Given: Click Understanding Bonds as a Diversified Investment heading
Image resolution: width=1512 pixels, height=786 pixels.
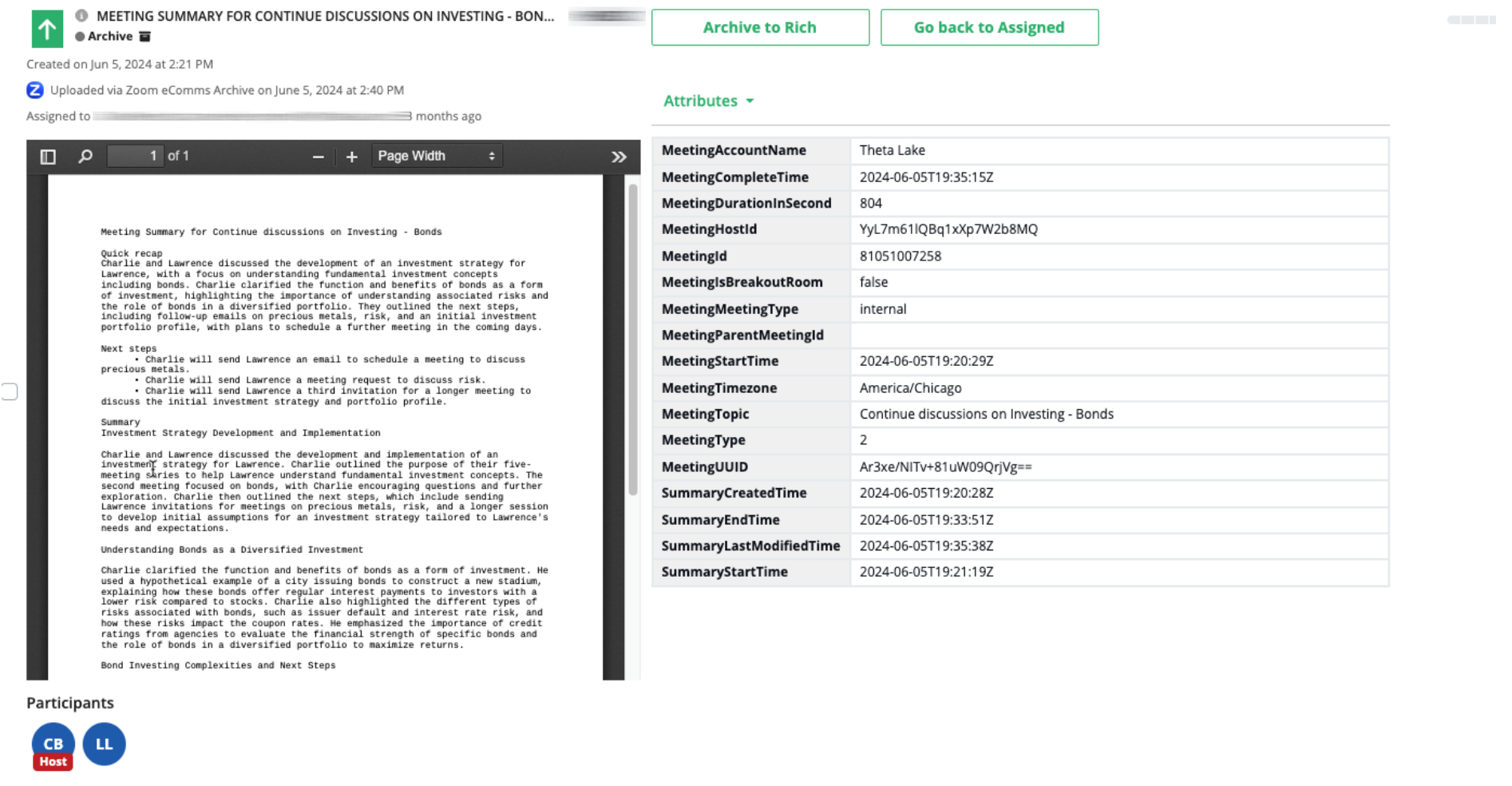Looking at the screenshot, I should [232, 550].
